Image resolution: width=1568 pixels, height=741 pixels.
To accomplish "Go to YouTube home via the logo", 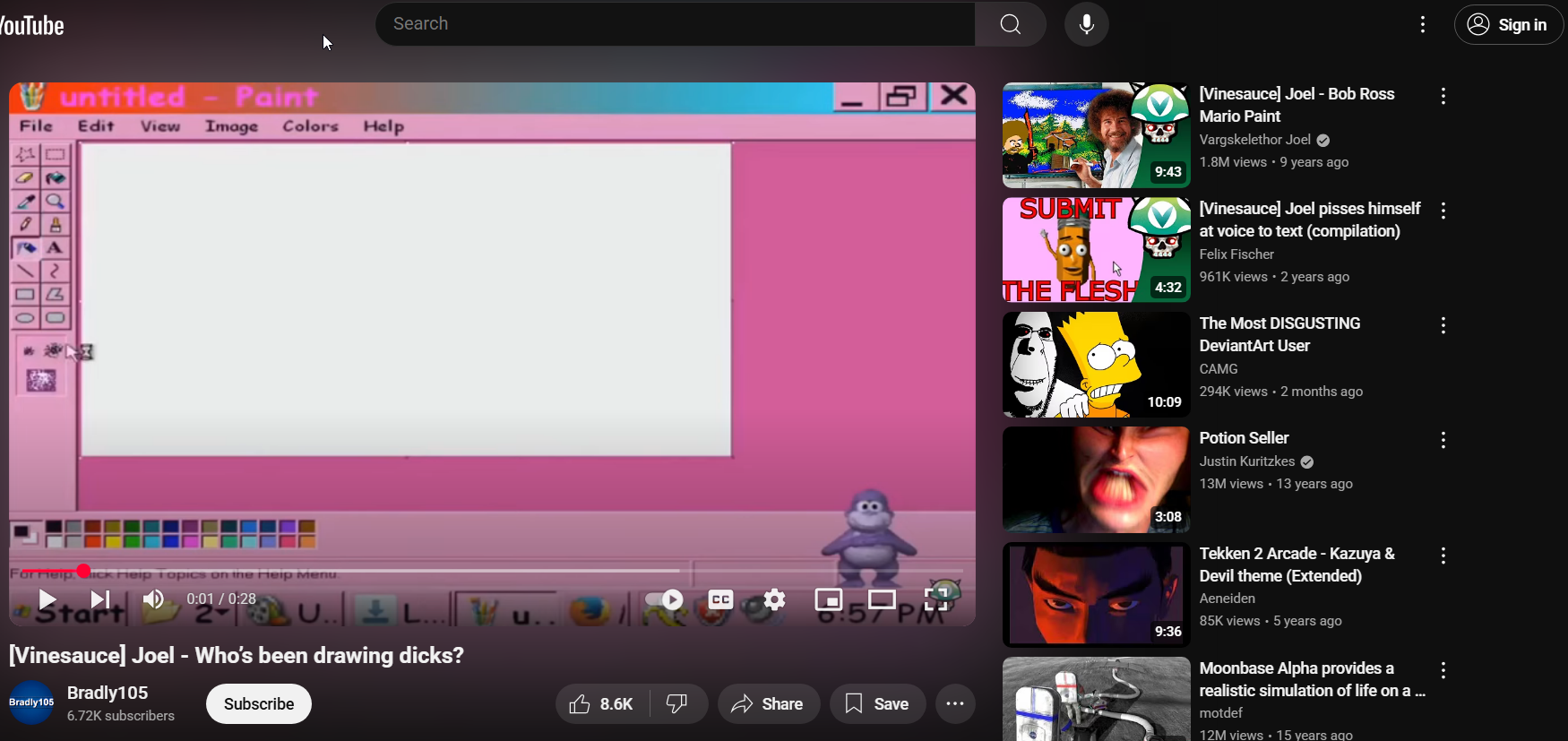I will click(x=32, y=26).
